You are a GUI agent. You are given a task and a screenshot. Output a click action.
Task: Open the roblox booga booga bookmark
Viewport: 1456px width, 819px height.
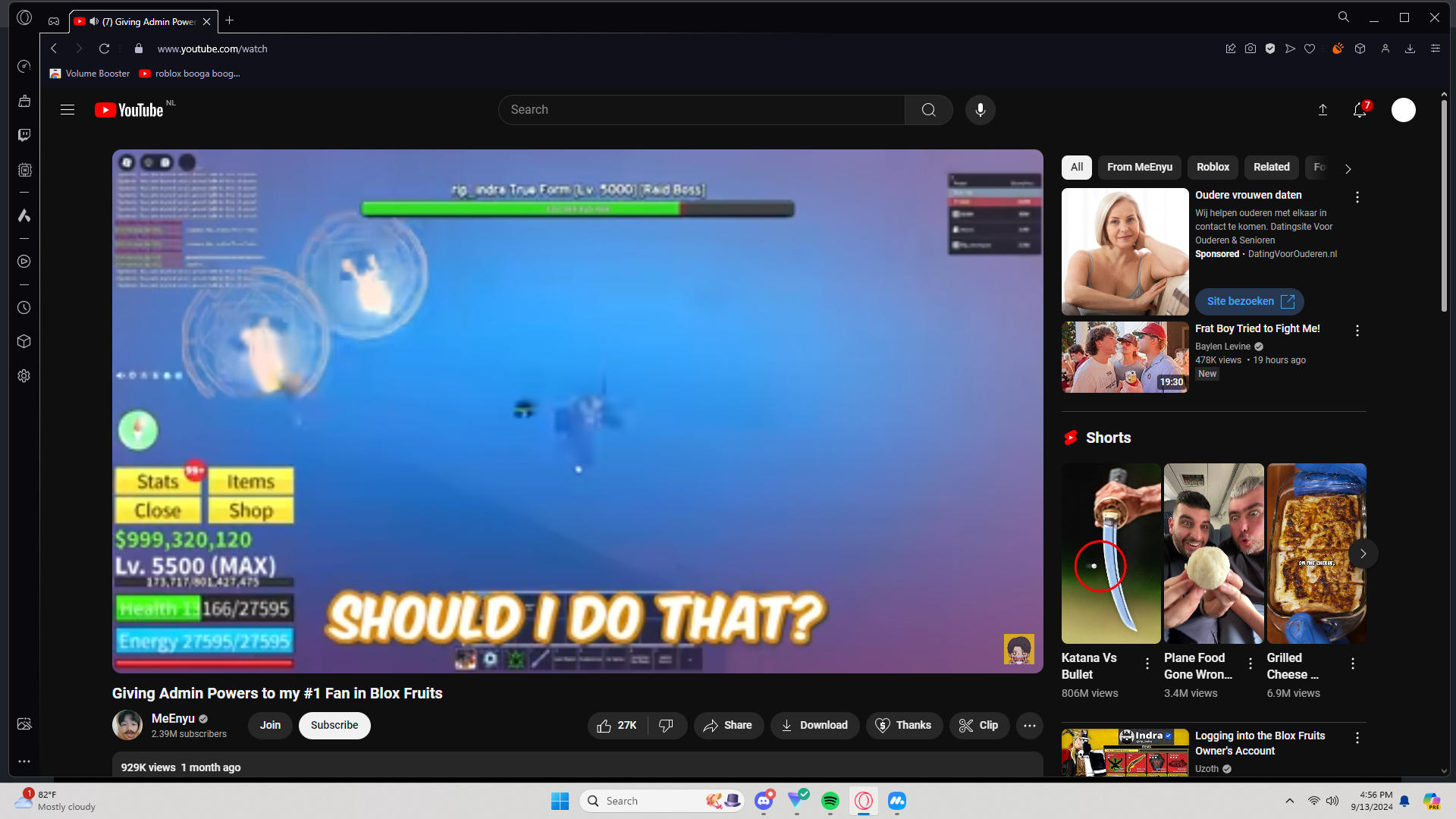coord(190,74)
